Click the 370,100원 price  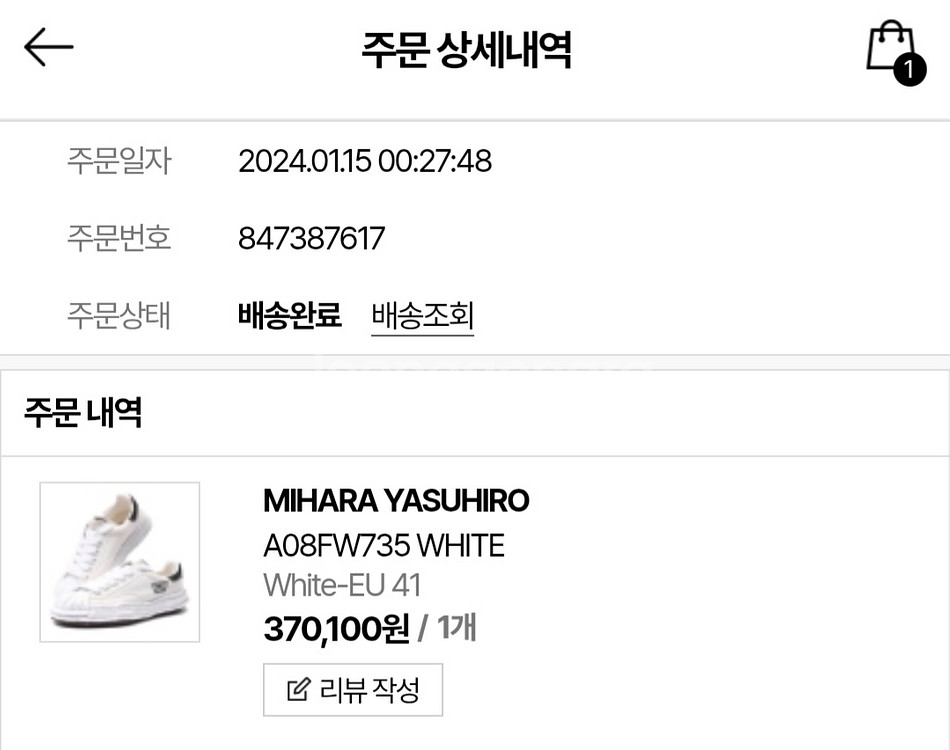pyautogui.click(x=336, y=629)
